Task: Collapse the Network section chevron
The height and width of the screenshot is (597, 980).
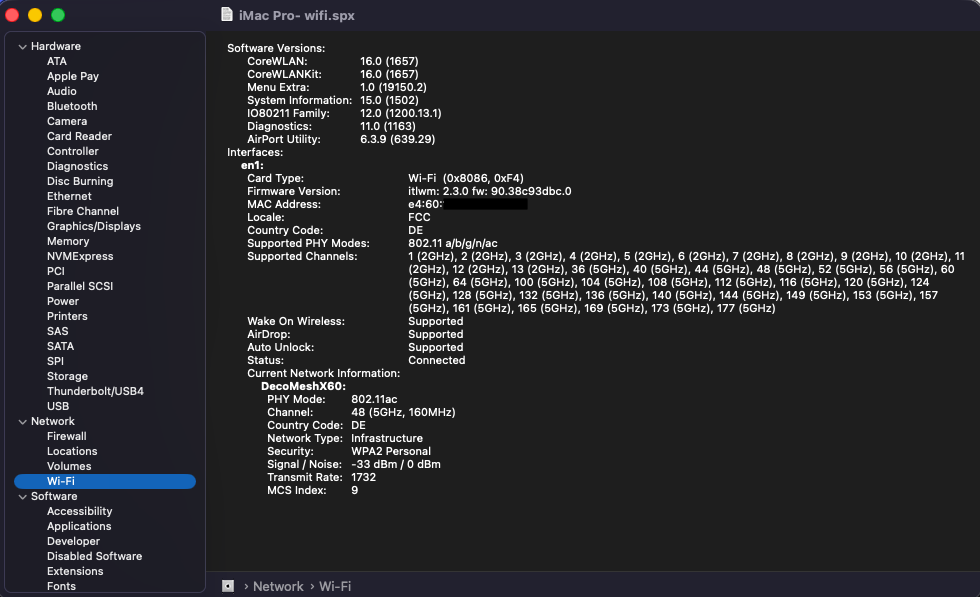Action: [x=22, y=422]
